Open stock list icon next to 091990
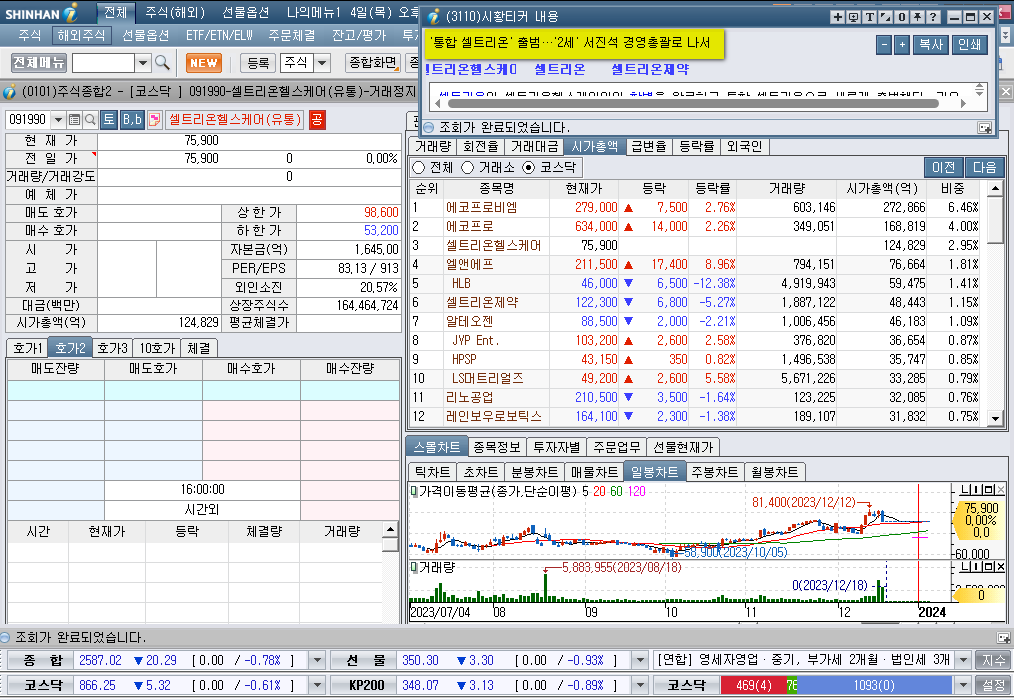Image resolution: width=1014 pixels, height=700 pixels. pyautogui.click(x=74, y=120)
